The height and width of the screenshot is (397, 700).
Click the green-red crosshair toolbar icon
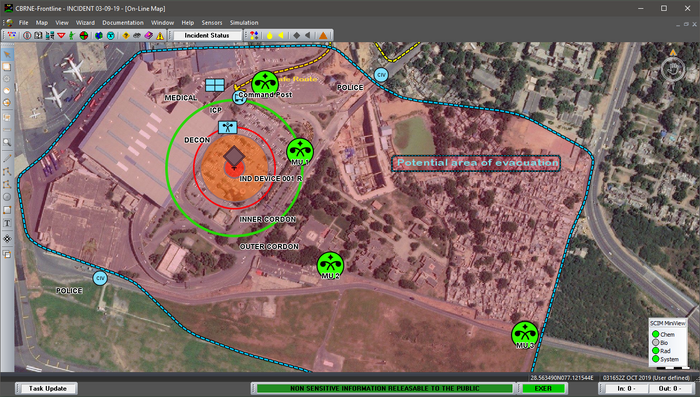[83, 36]
